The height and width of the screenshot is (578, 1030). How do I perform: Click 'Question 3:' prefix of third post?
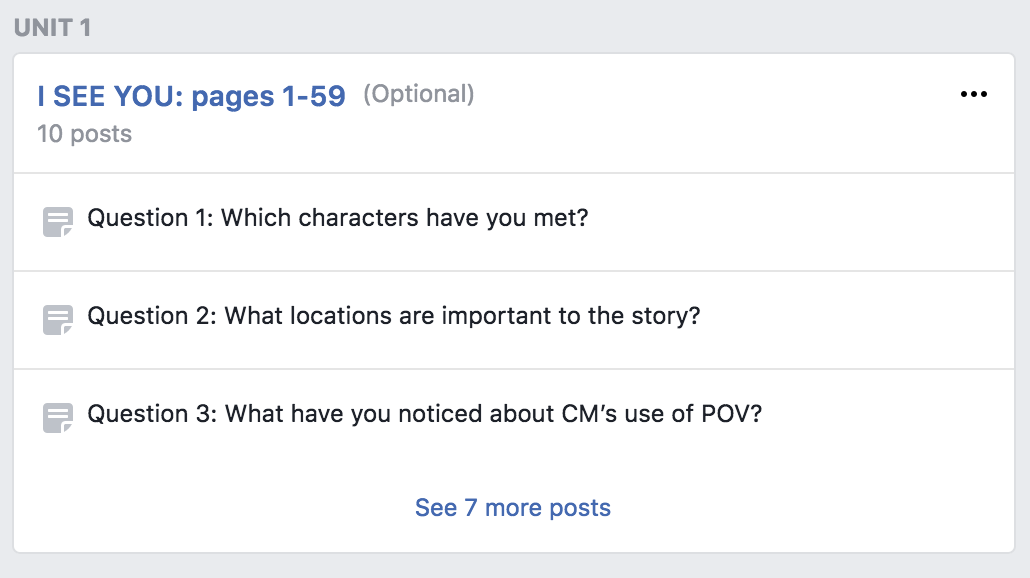152,414
